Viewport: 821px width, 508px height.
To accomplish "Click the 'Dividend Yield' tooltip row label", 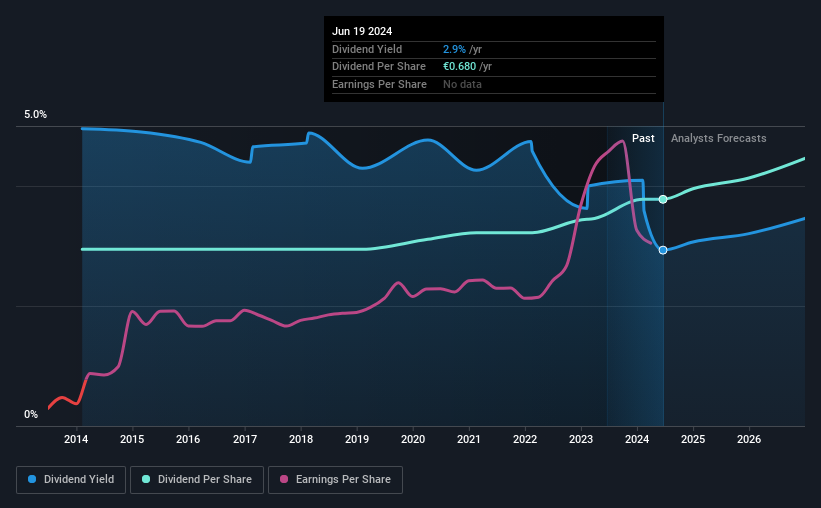I will (367, 49).
